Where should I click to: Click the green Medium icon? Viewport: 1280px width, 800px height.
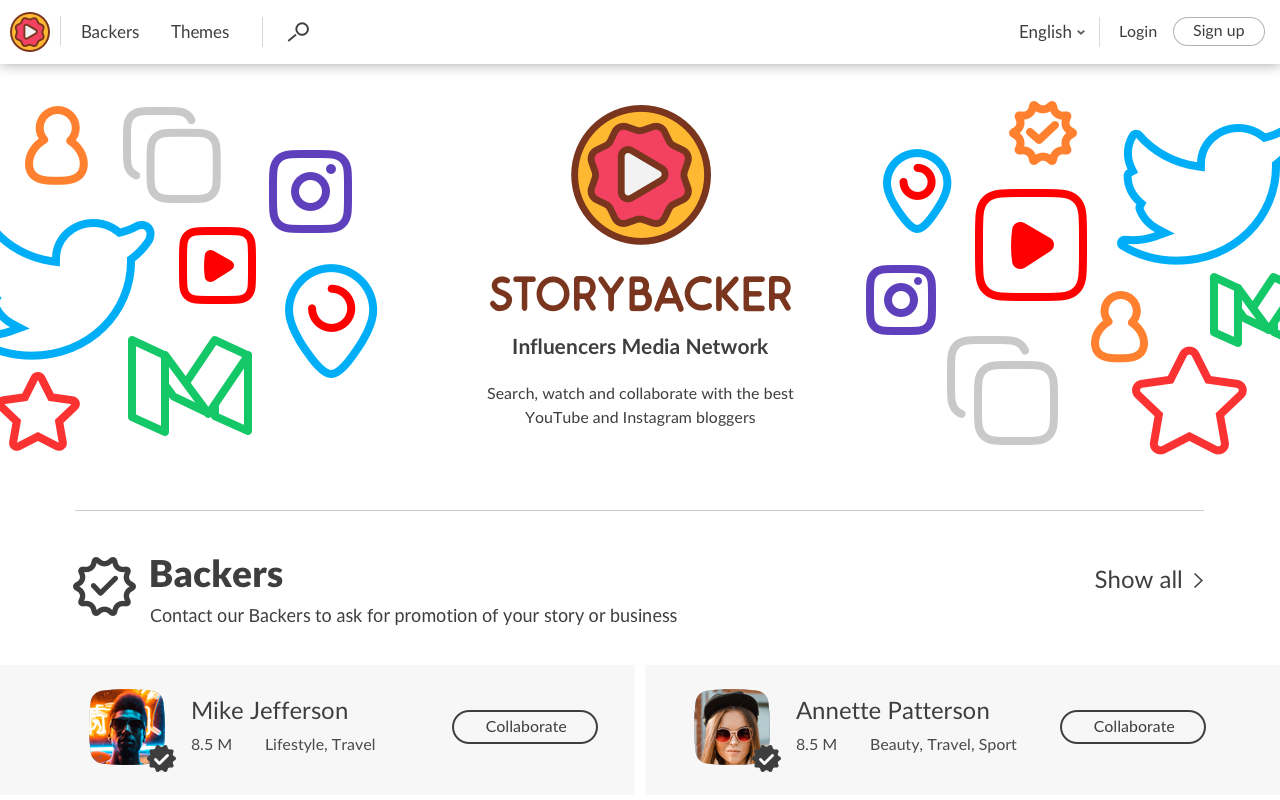190,385
